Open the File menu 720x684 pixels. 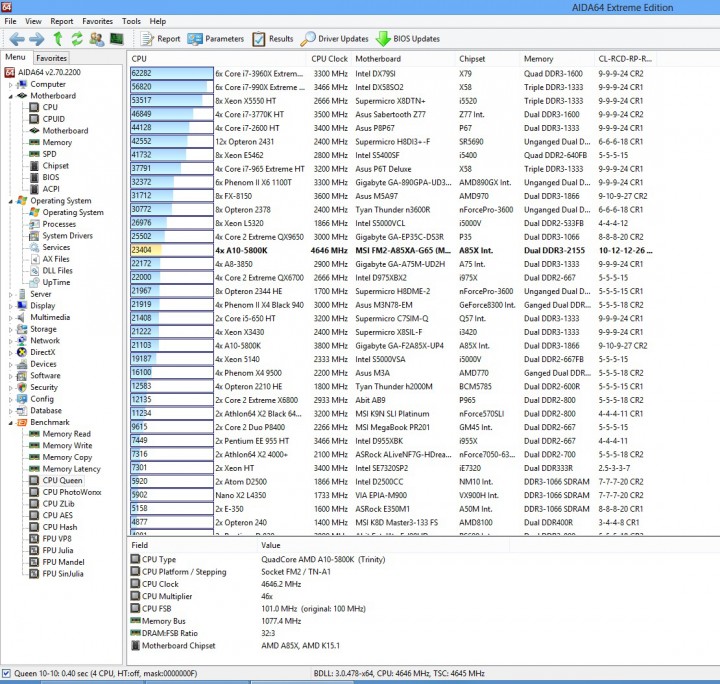10,21
